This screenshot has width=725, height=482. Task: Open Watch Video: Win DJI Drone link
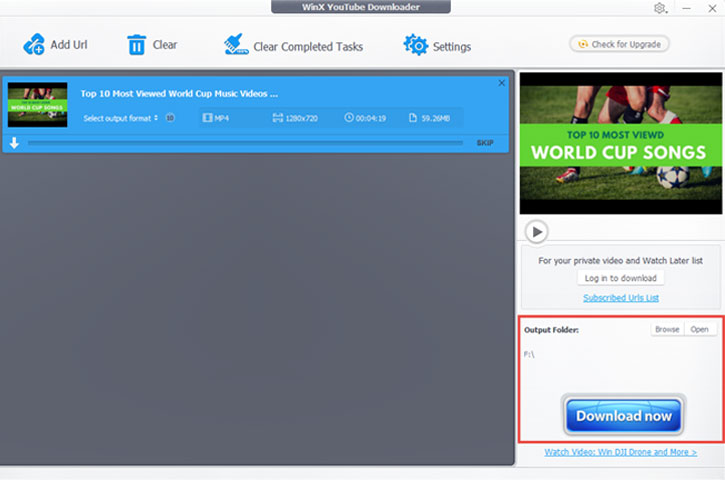pyautogui.click(x=621, y=452)
